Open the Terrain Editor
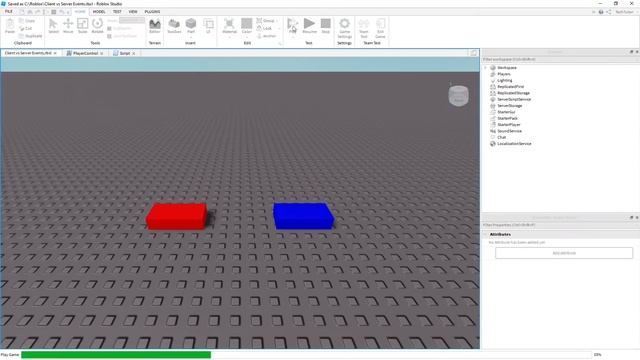 155,26
